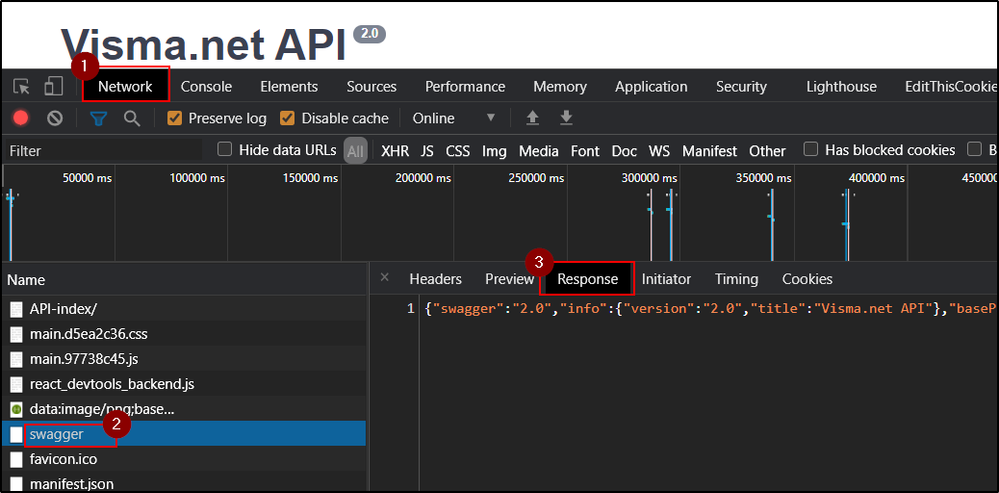
Task: Check the Has blocked cookies checkbox
Action: click(x=811, y=150)
